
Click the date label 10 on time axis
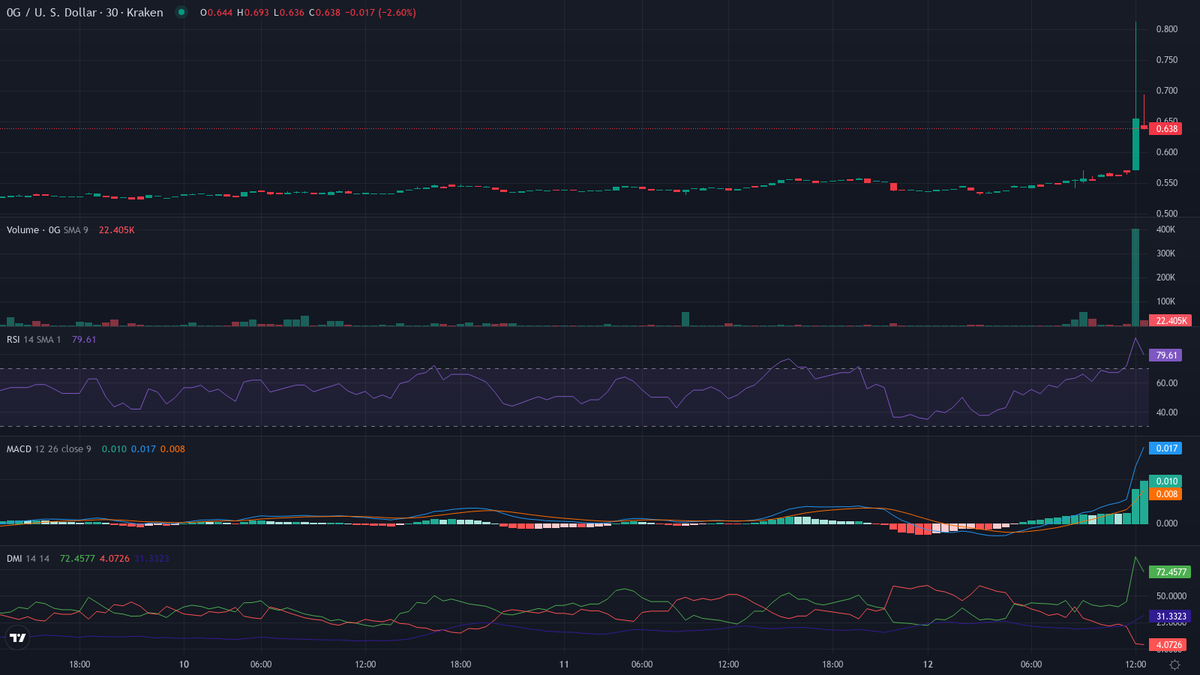click(184, 664)
